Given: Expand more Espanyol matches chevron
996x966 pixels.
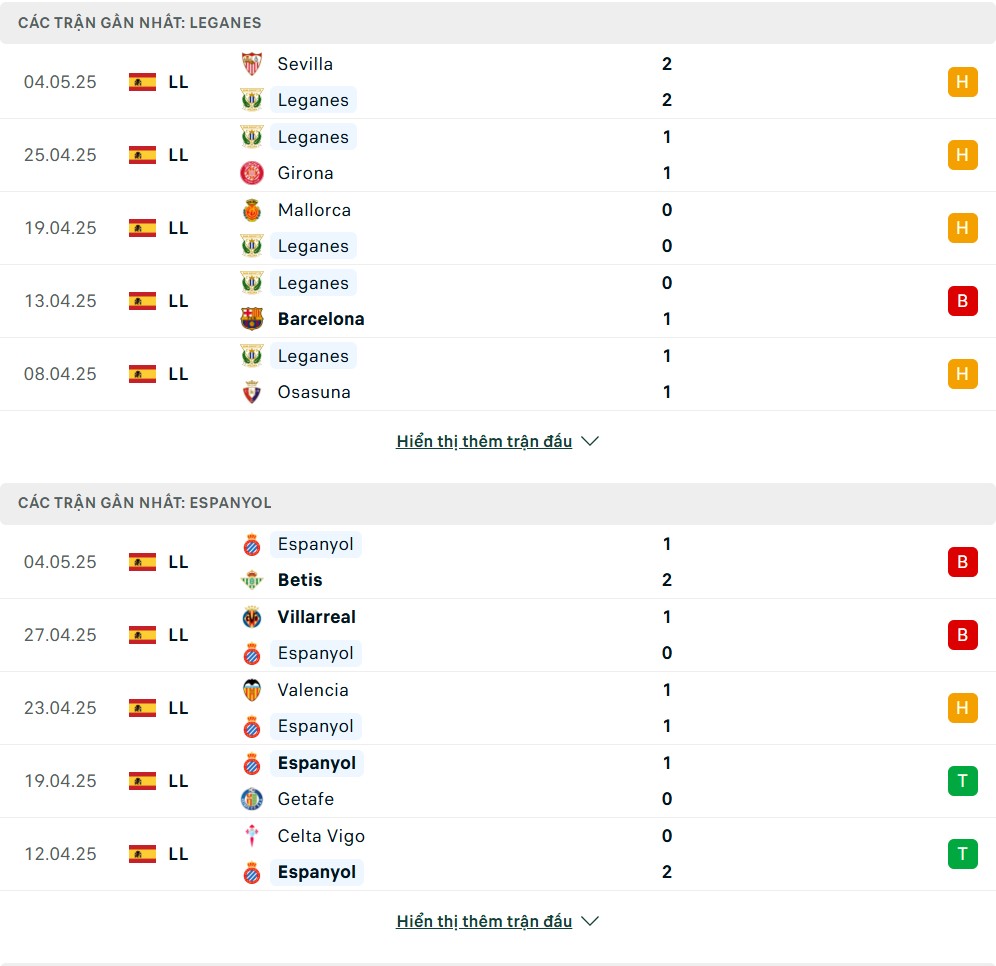Looking at the screenshot, I should (x=590, y=922).
